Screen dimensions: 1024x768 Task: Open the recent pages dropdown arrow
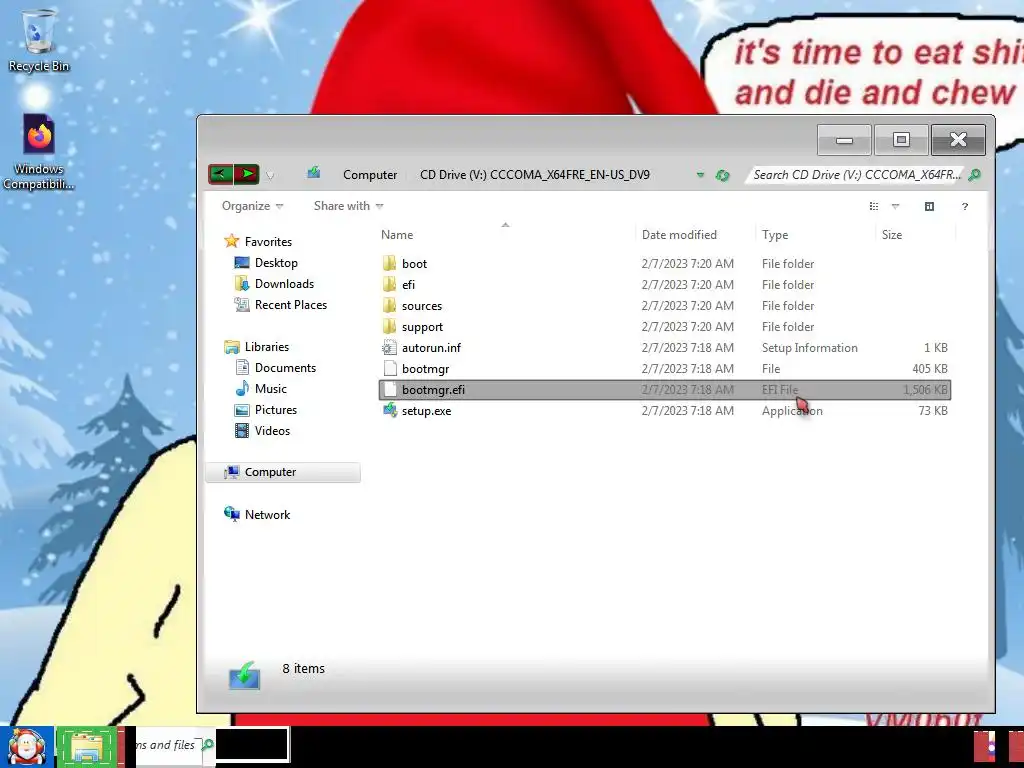tap(270, 175)
